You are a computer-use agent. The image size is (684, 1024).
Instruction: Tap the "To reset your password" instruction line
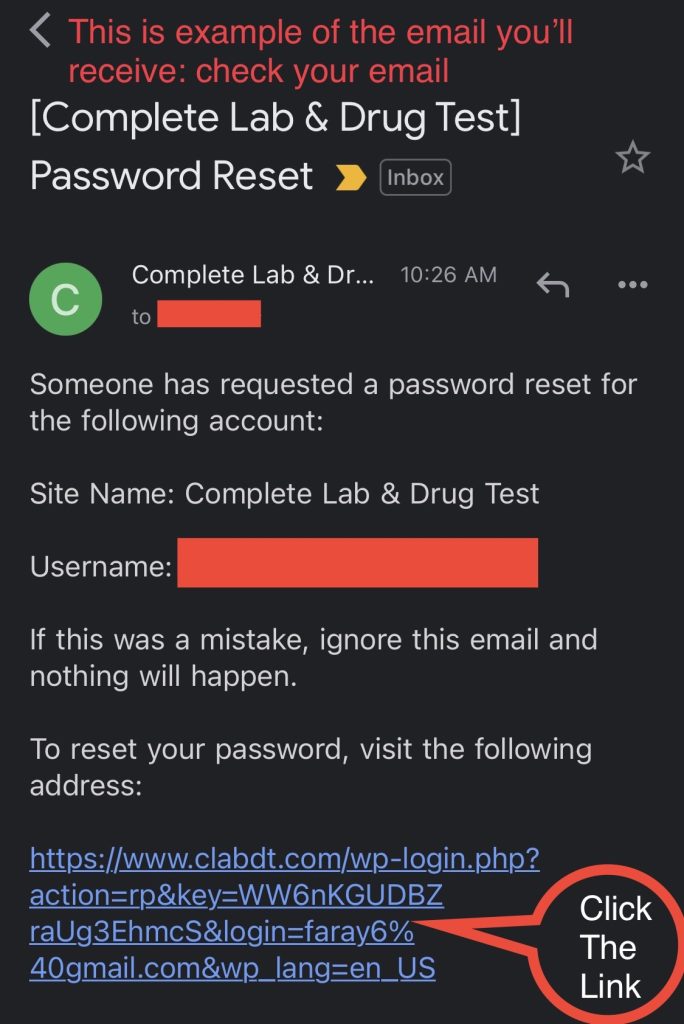tap(311, 767)
